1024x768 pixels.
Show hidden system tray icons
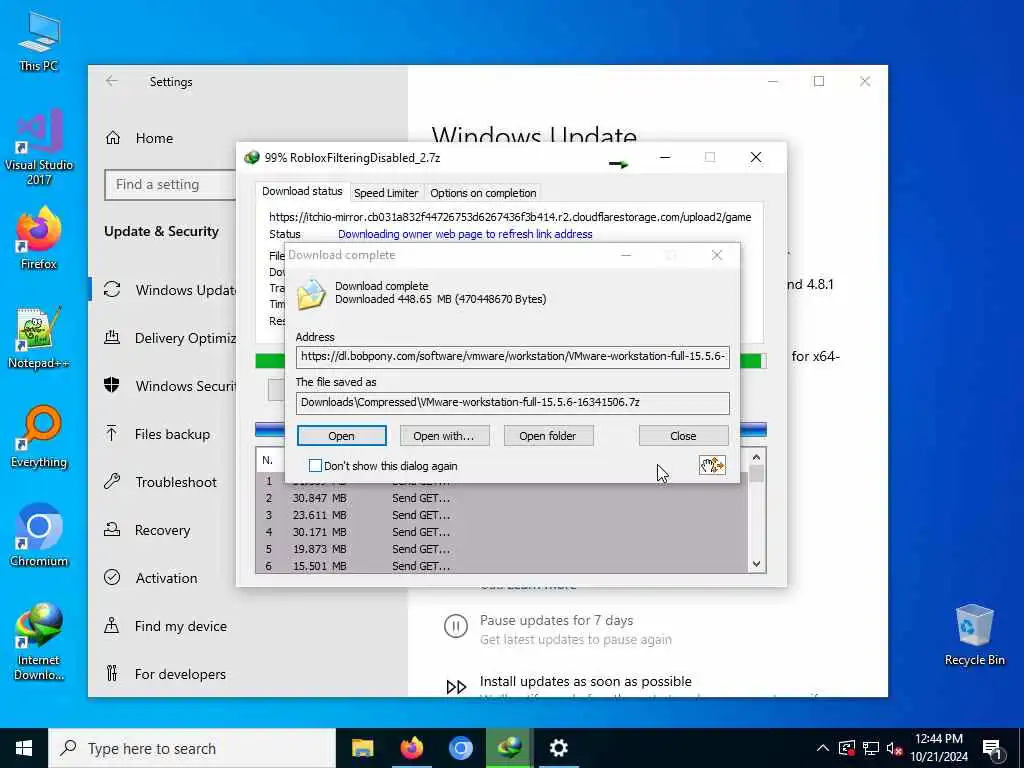pos(823,748)
